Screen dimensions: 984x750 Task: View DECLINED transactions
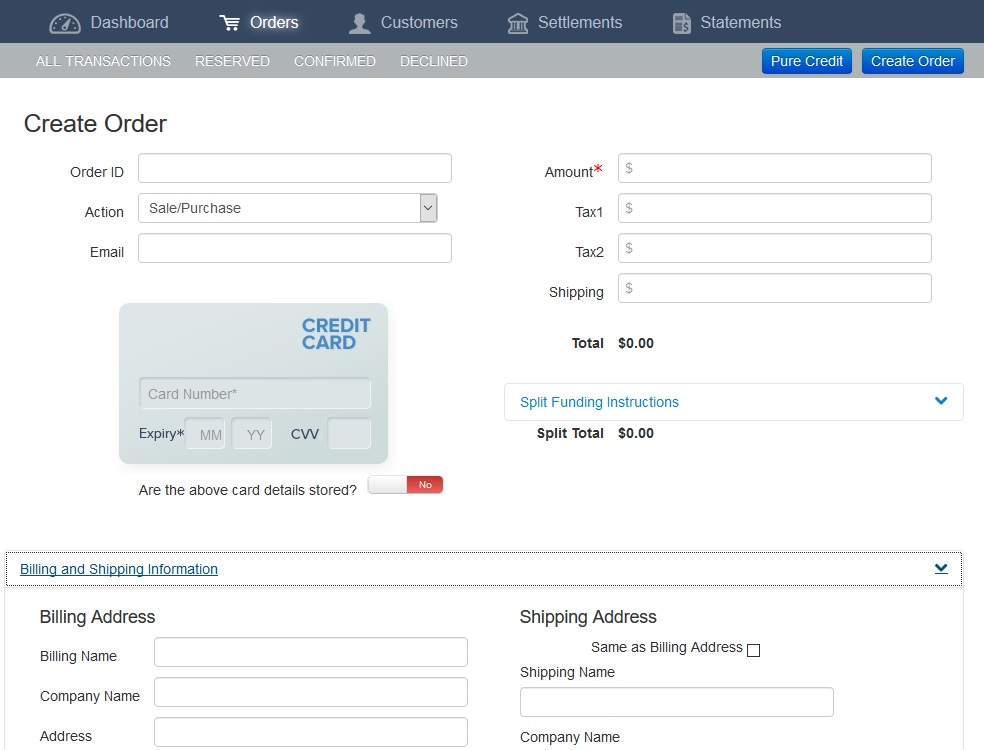[x=433, y=61]
